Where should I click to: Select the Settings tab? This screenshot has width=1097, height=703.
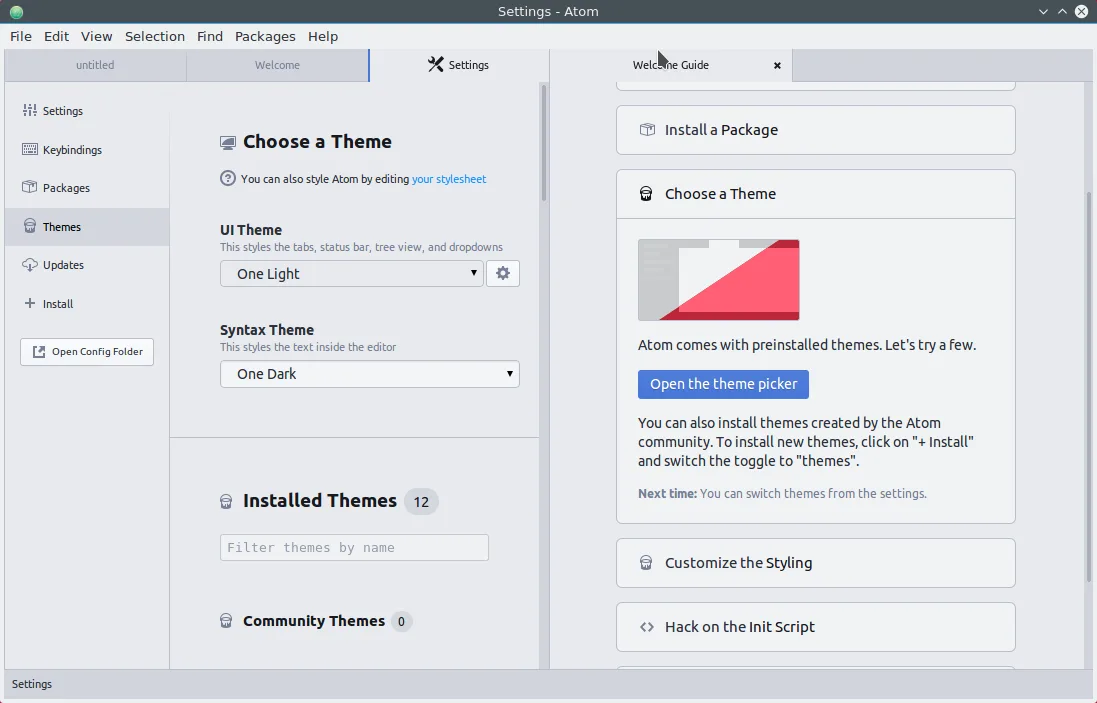(459, 65)
